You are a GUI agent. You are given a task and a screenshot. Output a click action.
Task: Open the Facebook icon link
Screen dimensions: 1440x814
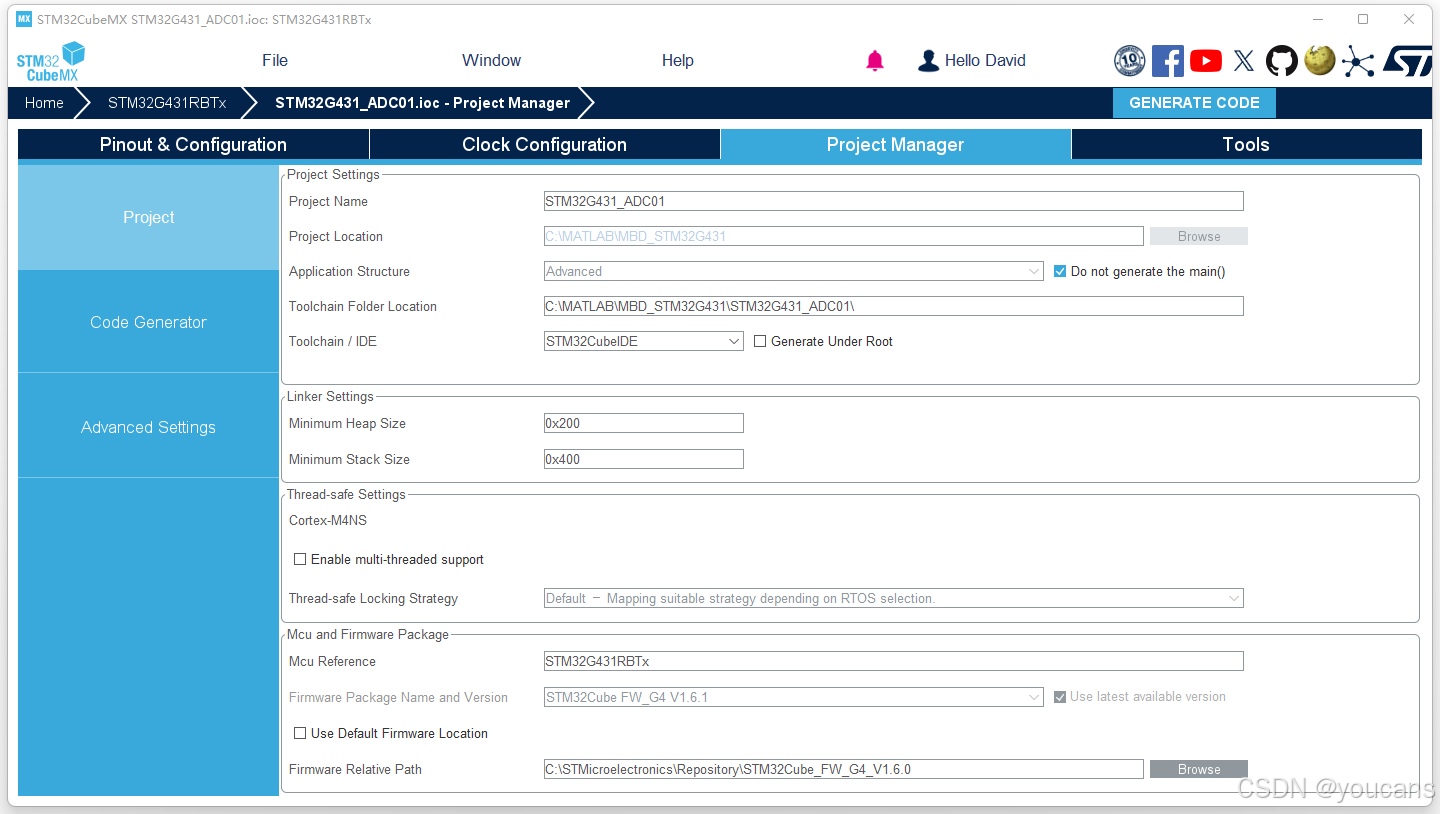pos(1168,61)
